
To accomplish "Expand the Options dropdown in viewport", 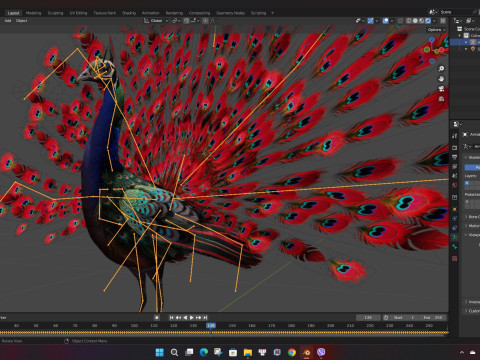I will tap(437, 30).
